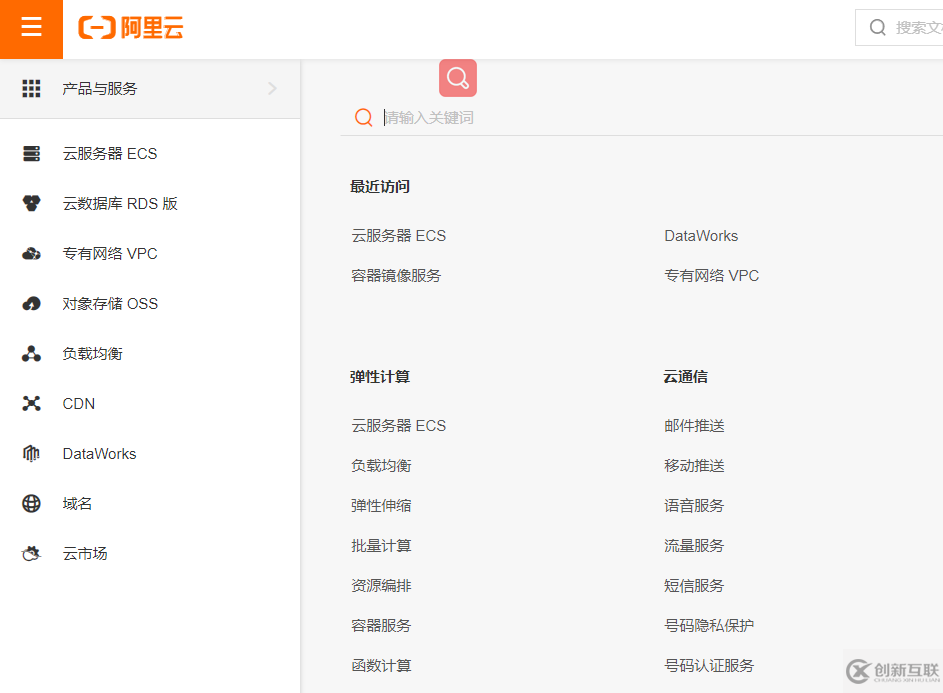Click the pink search button above keyword field
This screenshot has width=943, height=693.
458,78
